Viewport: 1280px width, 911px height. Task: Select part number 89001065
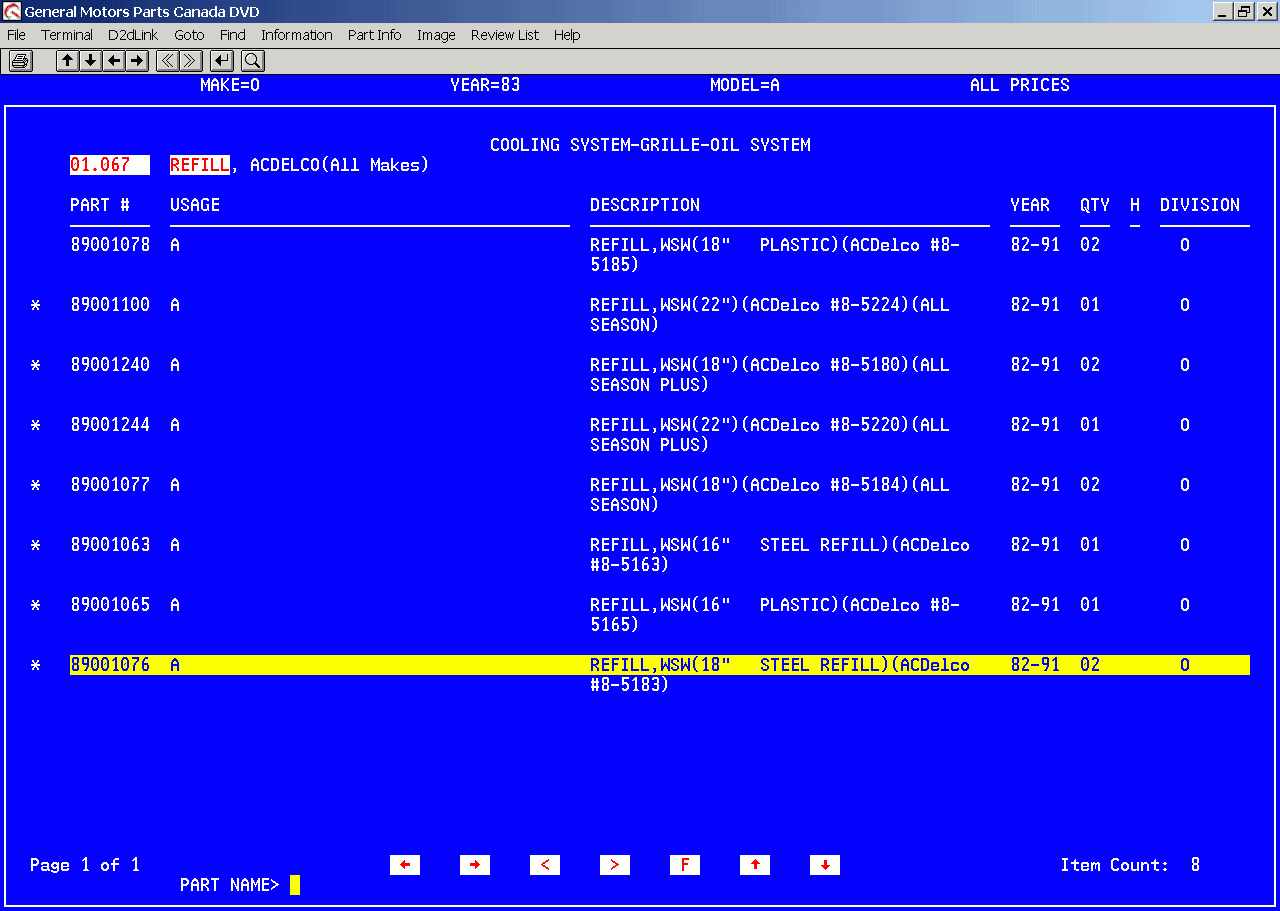(x=110, y=605)
